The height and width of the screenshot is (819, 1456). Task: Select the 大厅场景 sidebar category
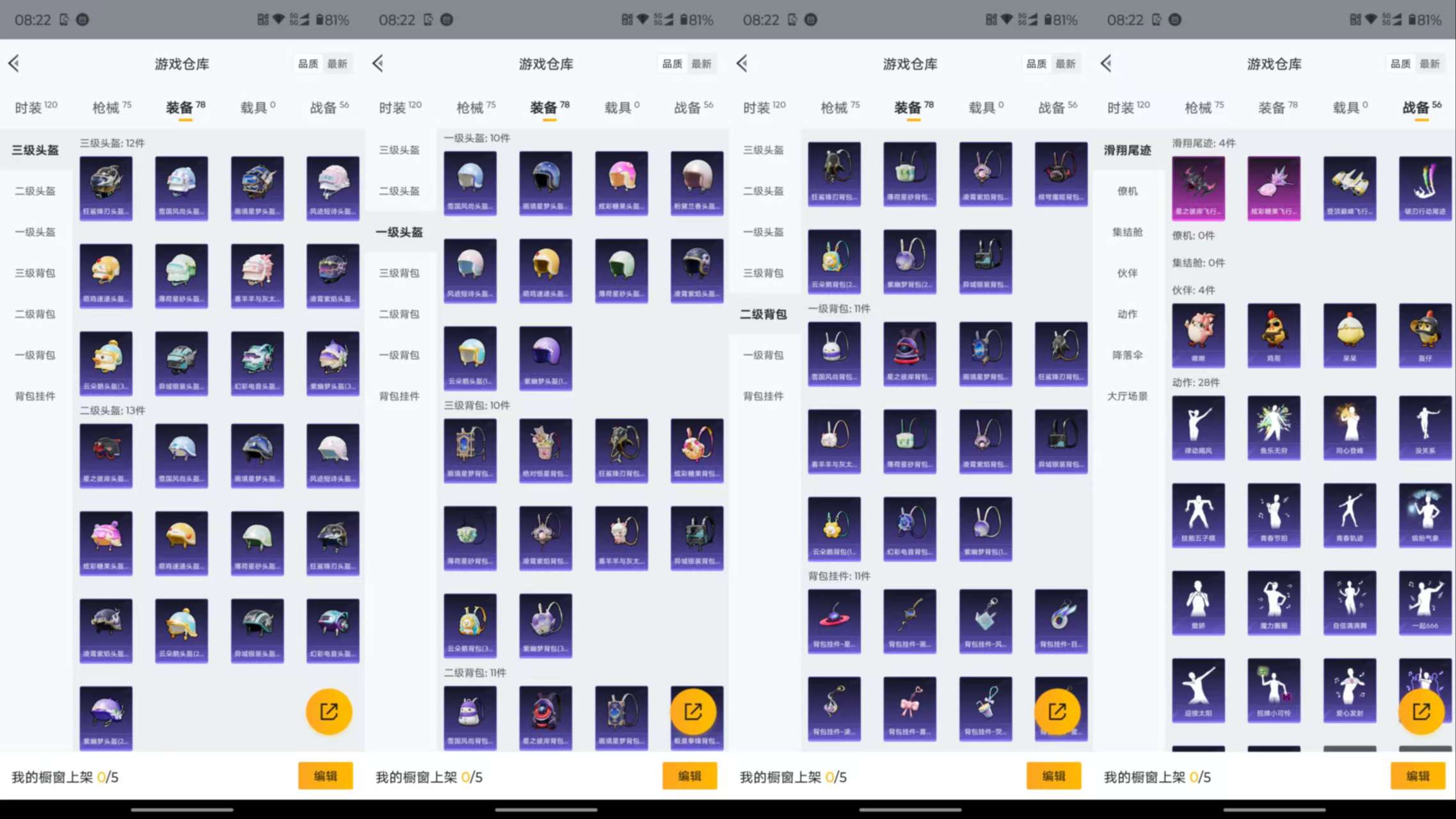coord(1128,396)
